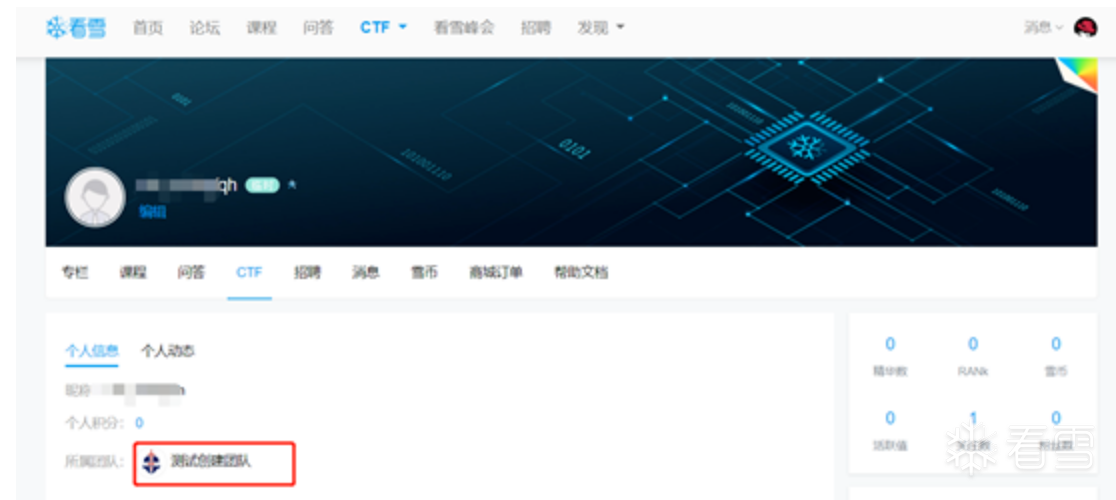The image size is (1116, 500).
Task: Click the 看雪 snowflake logo in header
Action: (76, 28)
